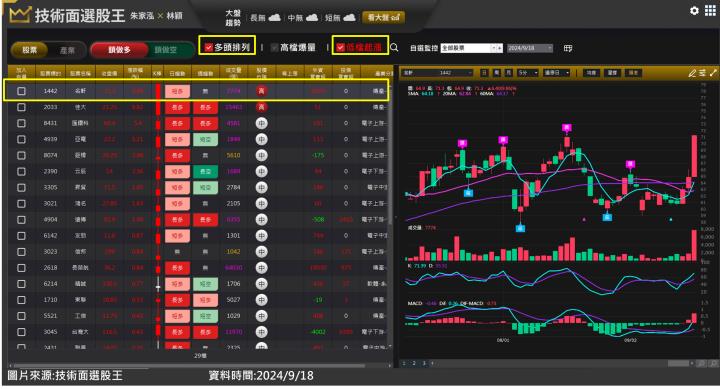Screen dimensions: 720x389
Task: Click the weekly trend tag in row 1710
Action: pos(205,300)
